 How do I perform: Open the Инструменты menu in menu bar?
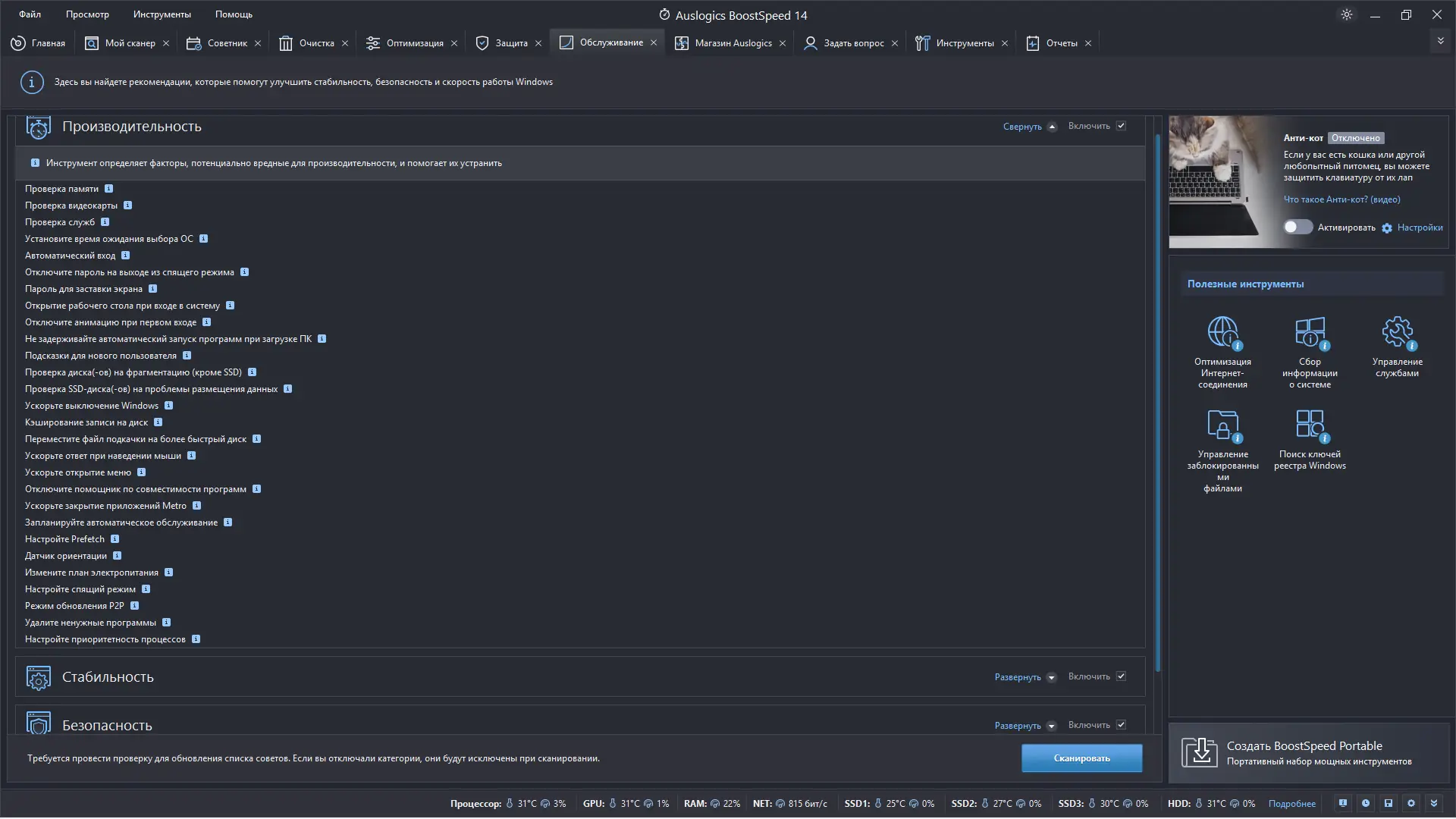(162, 14)
